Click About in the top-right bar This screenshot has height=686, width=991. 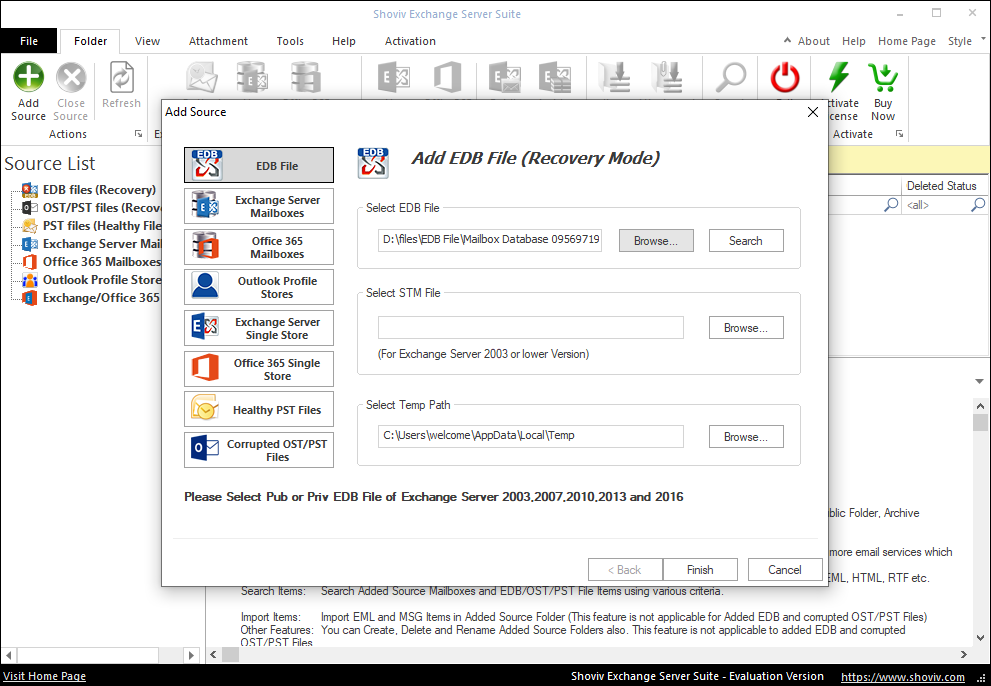[814, 41]
